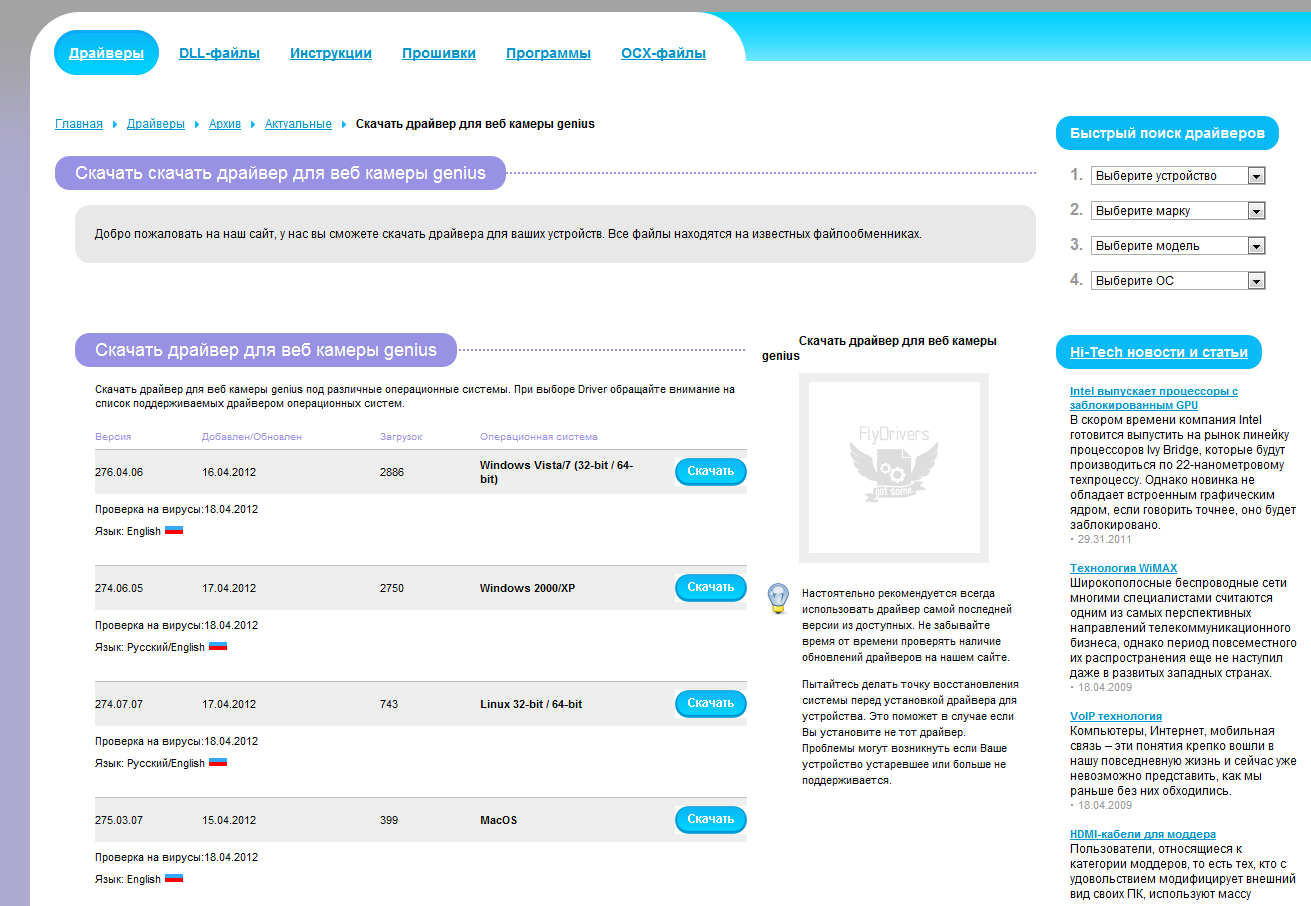Open the Архив breadcrumb link
The height and width of the screenshot is (906, 1311).
coord(225,124)
